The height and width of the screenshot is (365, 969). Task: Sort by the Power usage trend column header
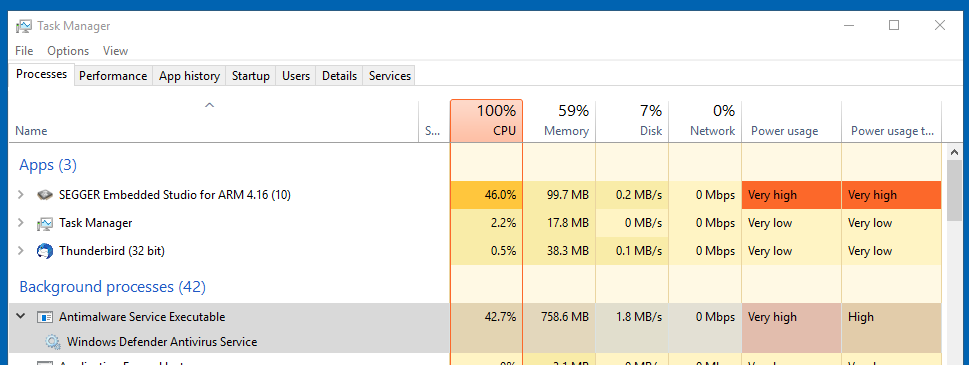(x=891, y=121)
